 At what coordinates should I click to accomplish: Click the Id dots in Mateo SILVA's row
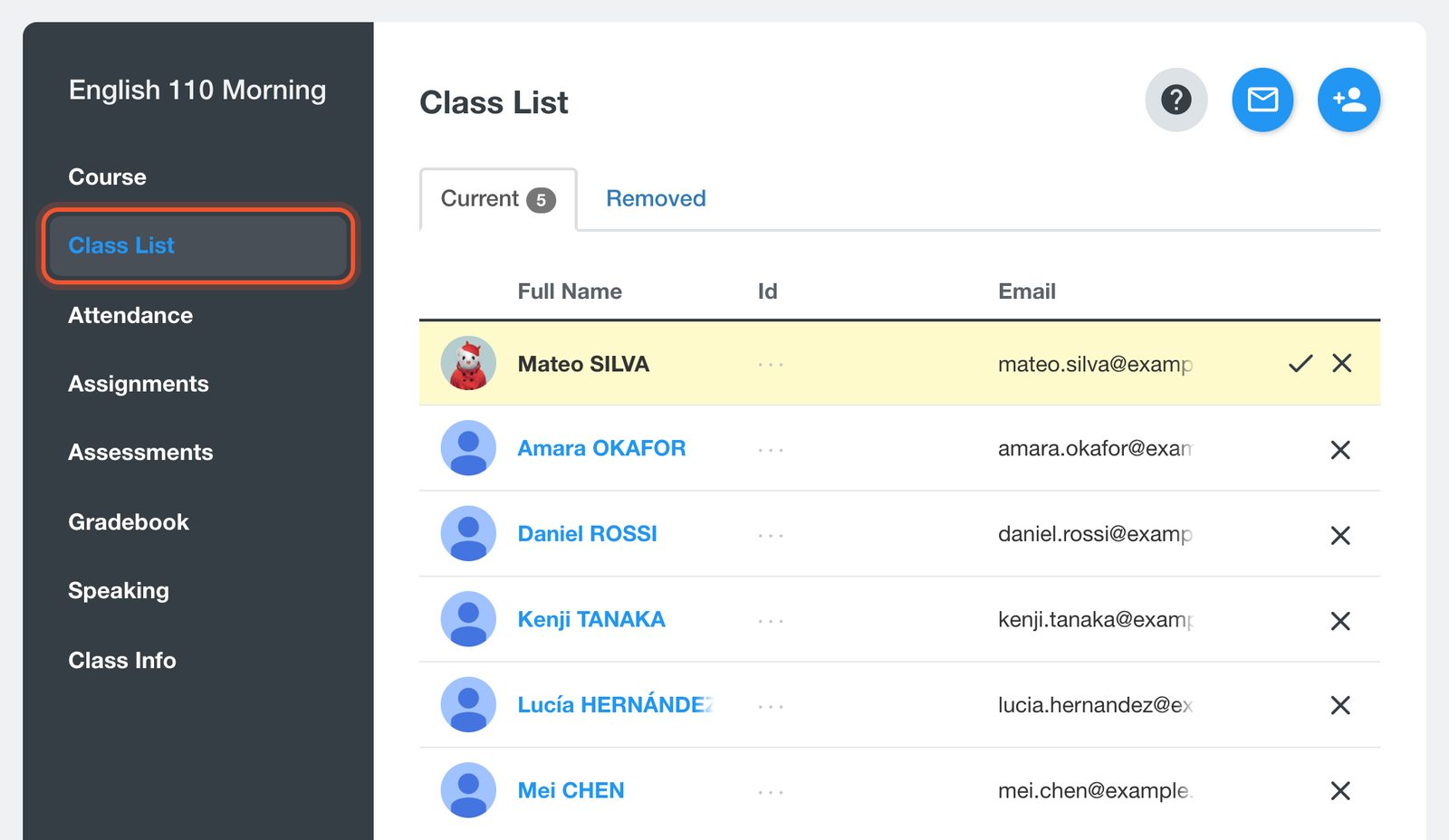tap(771, 365)
